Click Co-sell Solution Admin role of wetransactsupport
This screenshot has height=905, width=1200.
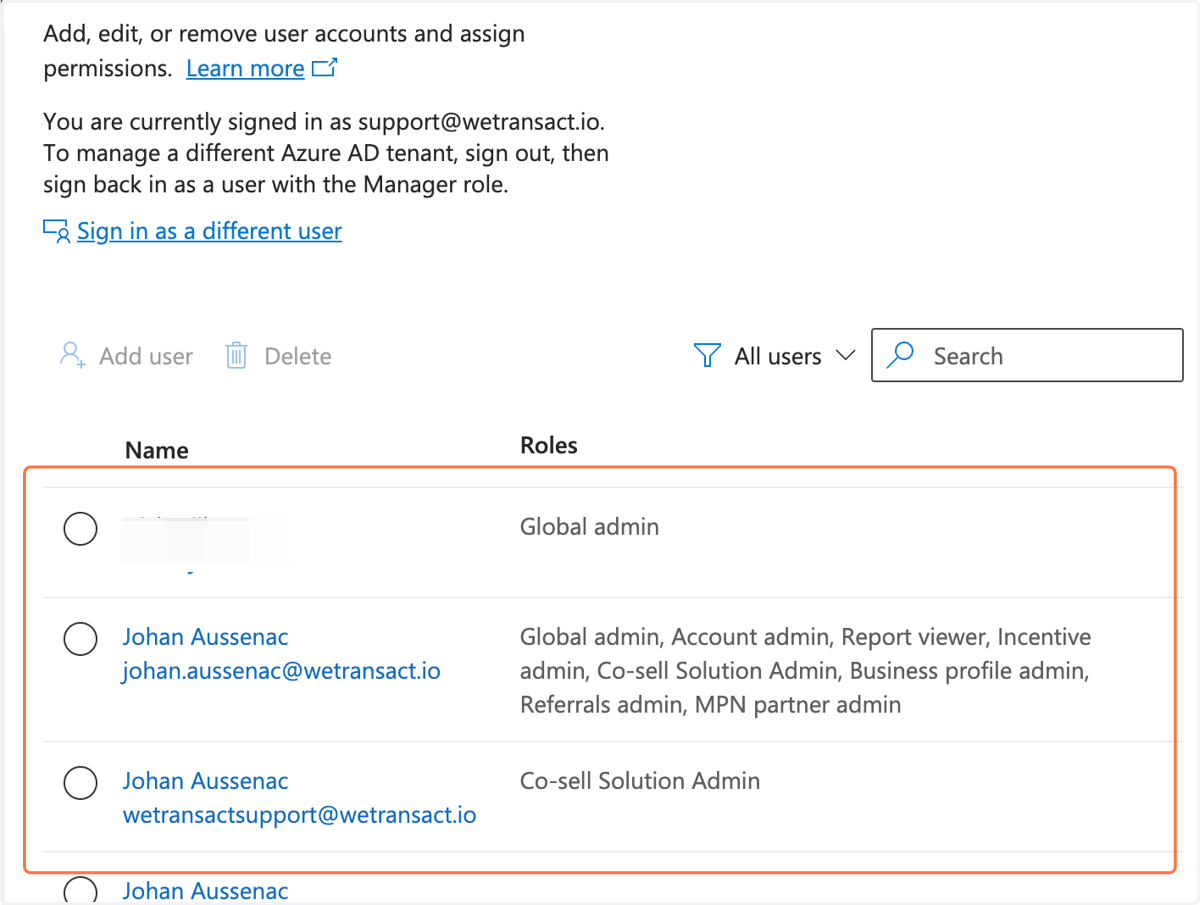tap(640, 781)
